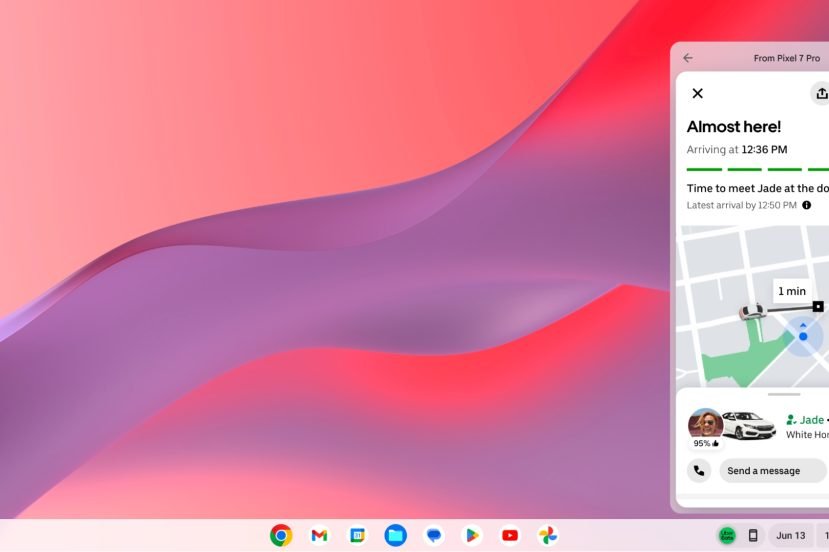The height and width of the screenshot is (552, 829).
Task: Click the Arriving at 12:36 PM text
Action: pyautogui.click(x=737, y=150)
